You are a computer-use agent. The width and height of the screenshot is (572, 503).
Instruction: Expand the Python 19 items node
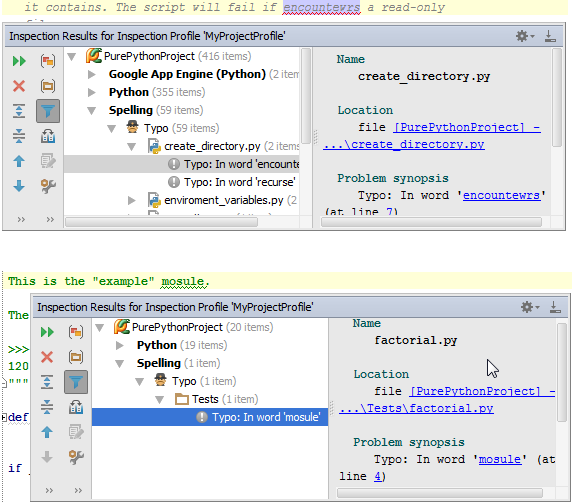[x=120, y=345]
